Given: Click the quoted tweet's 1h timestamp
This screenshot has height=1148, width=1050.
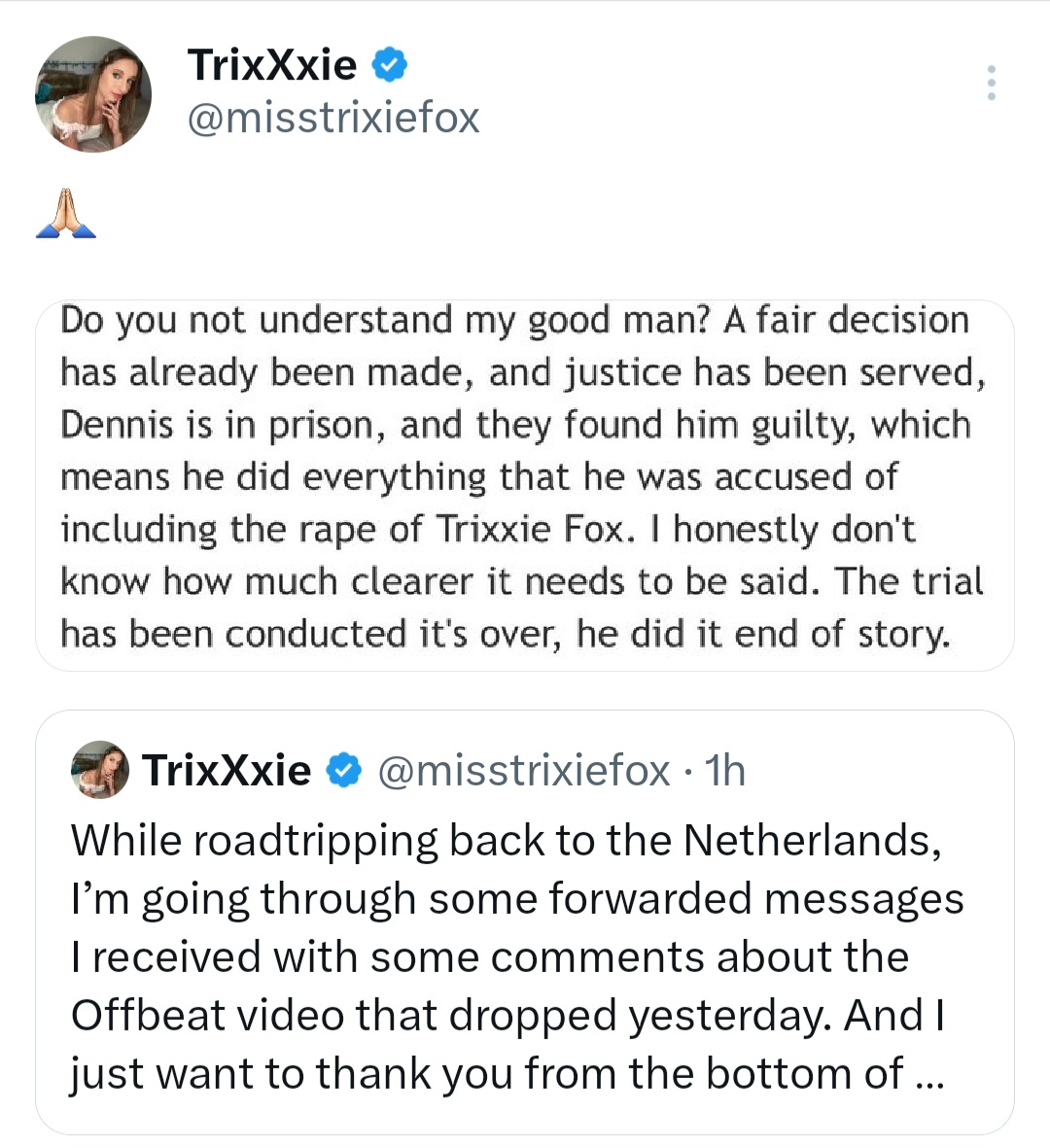Looking at the screenshot, I should pyautogui.click(x=725, y=771).
